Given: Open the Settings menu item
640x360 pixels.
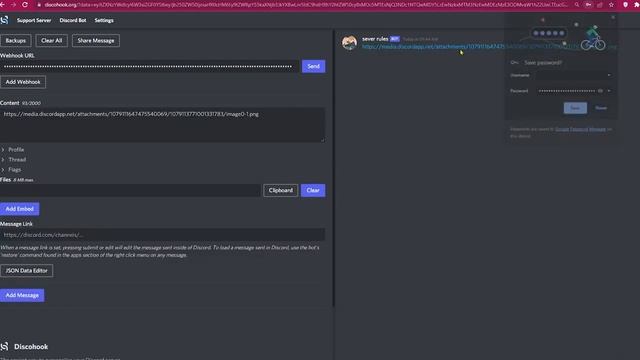Looking at the screenshot, I should coord(104,20).
